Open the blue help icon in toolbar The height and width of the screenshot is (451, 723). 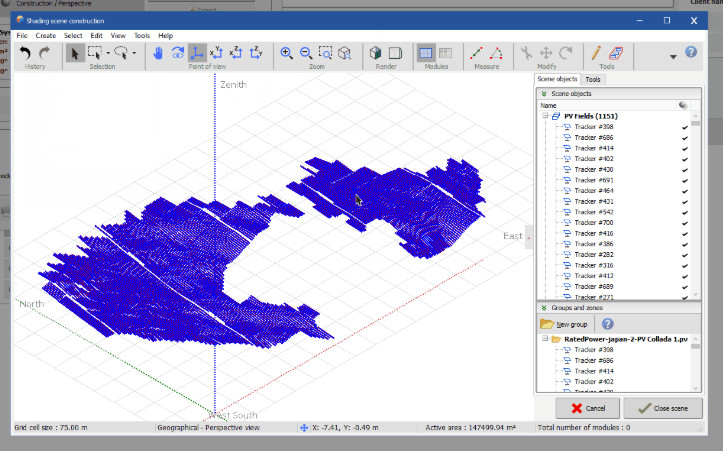691,53
